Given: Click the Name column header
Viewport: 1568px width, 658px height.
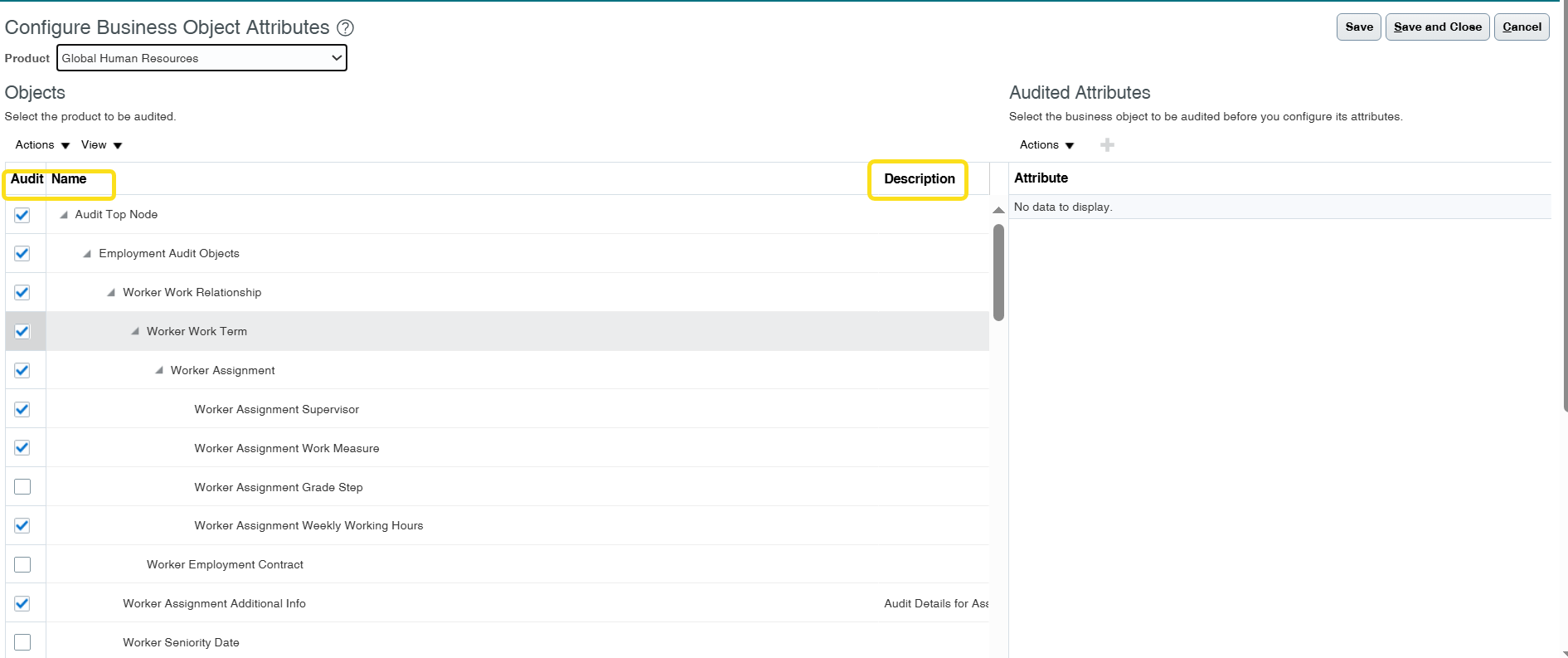Looking at the screenshot, I should pyautogui.click(x=69, y=179).
